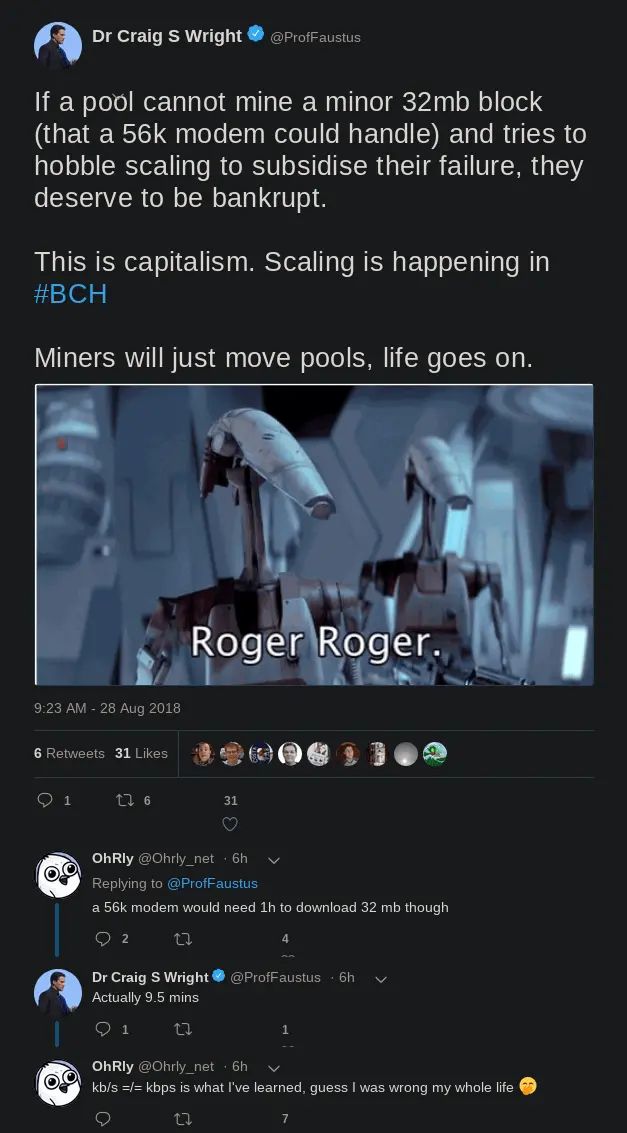This screenshot has width=627, height=1133.
Task: View the 31 Likes list
Action: click(x=141, y=753)
